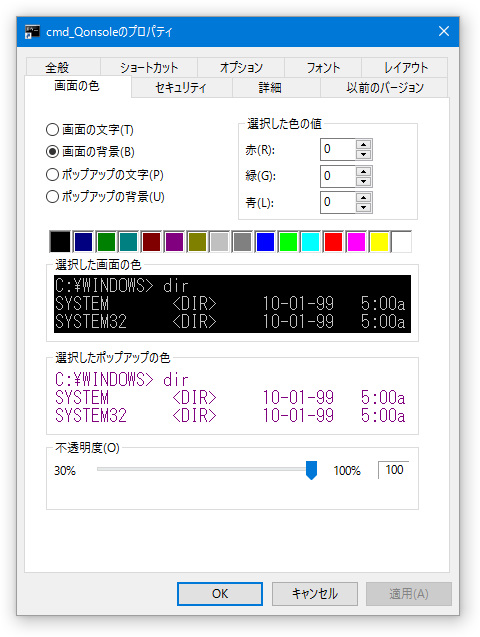Click the cmd console icon in title bar
The height and width of the screenshot is (637, 480).
pos(32,32)
